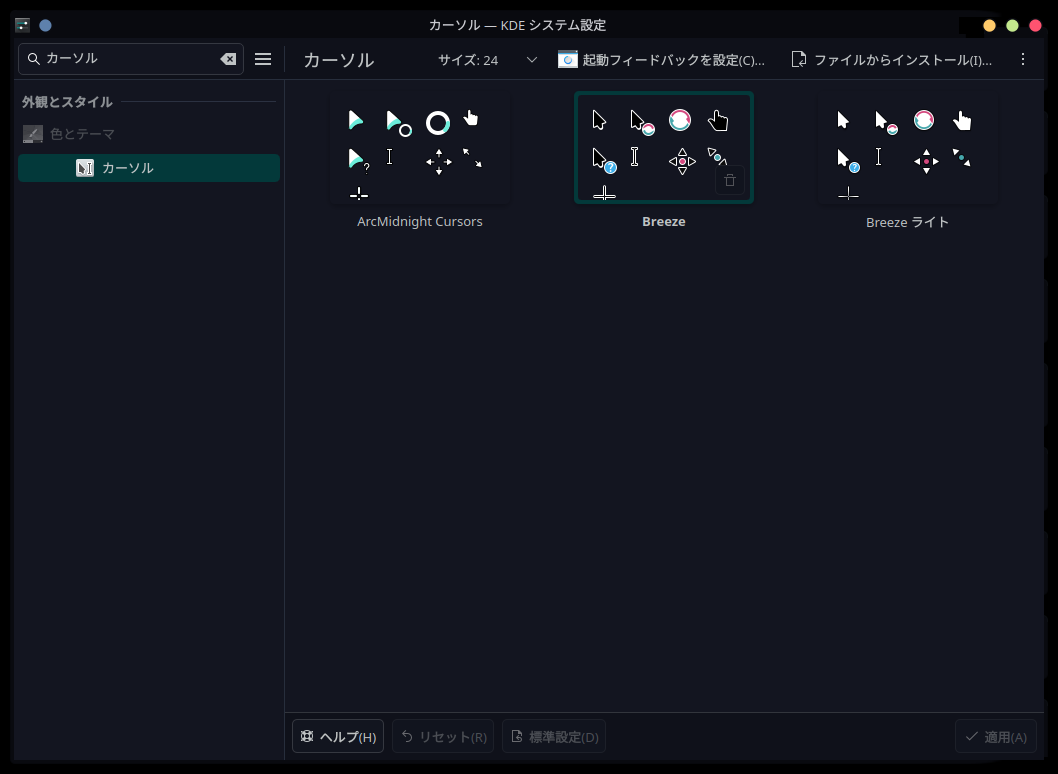1058x774 pixels.
Task: Open the three-dot overflow menu
Action: 1023,59
